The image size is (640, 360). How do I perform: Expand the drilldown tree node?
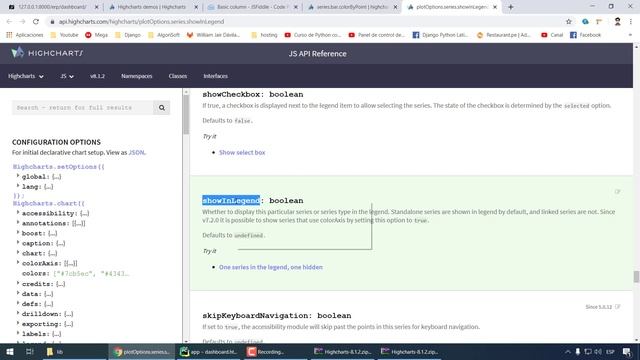(x=18, y=313)
